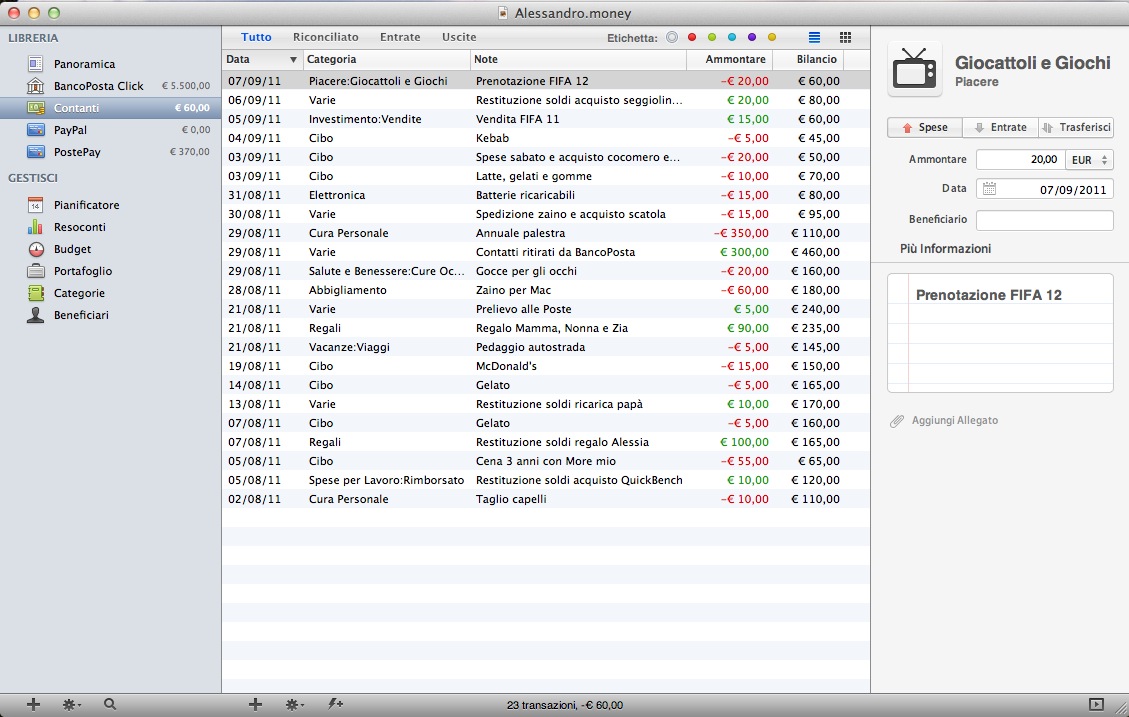
Task: Click the document icon in the title bar
Action: point(503,13)
